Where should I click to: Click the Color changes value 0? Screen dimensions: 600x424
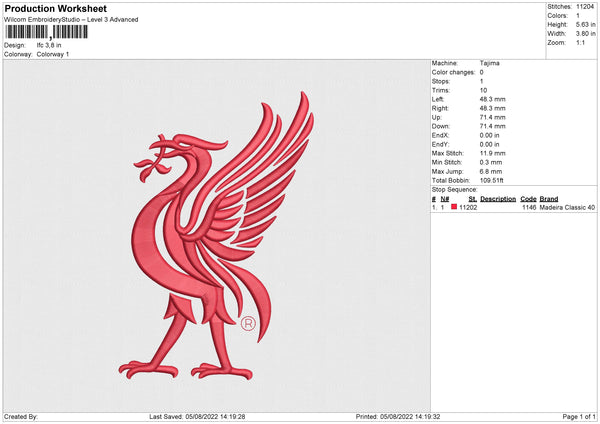point(481,72)
